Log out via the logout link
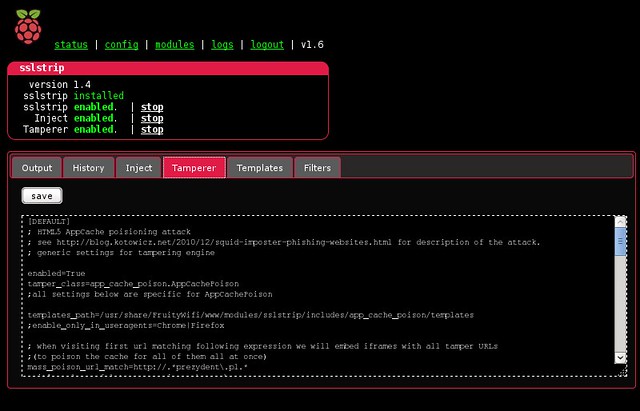 [x=267, y=44]
